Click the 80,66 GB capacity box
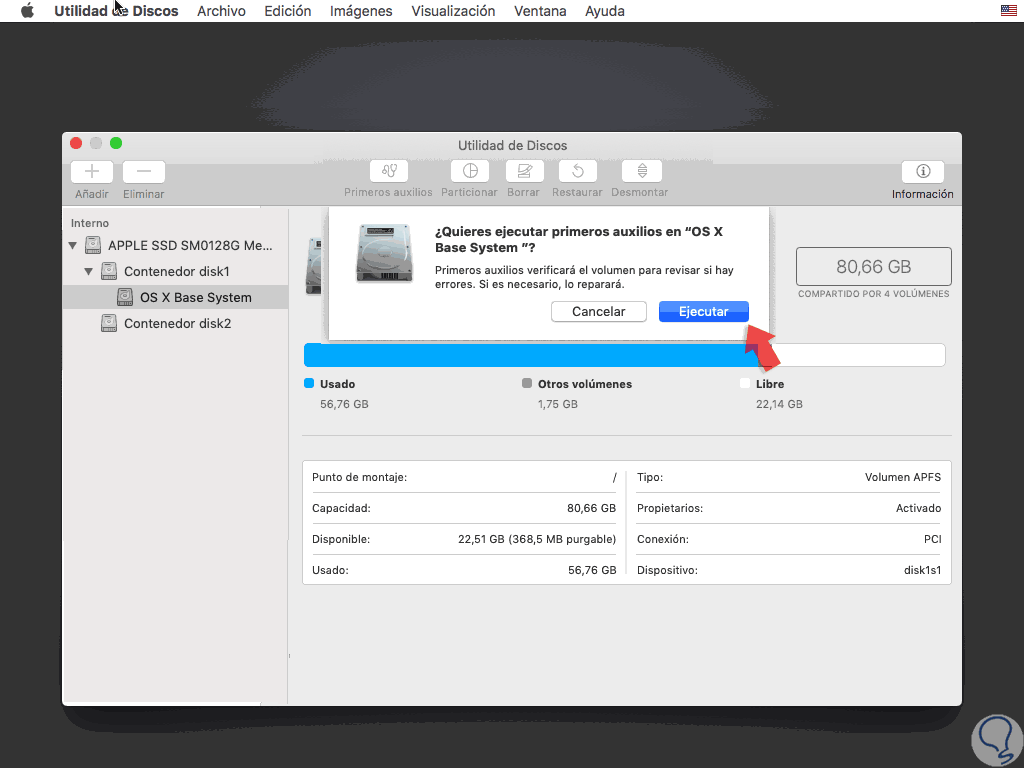The height and width of the screenshot is (768, 1024). pos(873,266)
